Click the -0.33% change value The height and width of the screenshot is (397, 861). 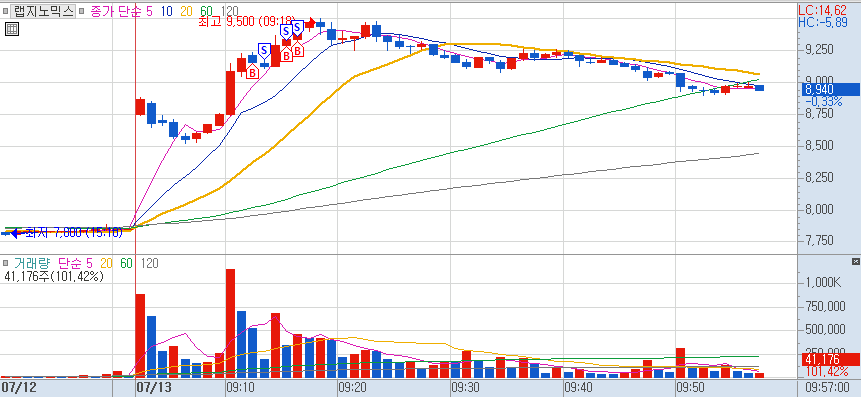tap(824, 101)
